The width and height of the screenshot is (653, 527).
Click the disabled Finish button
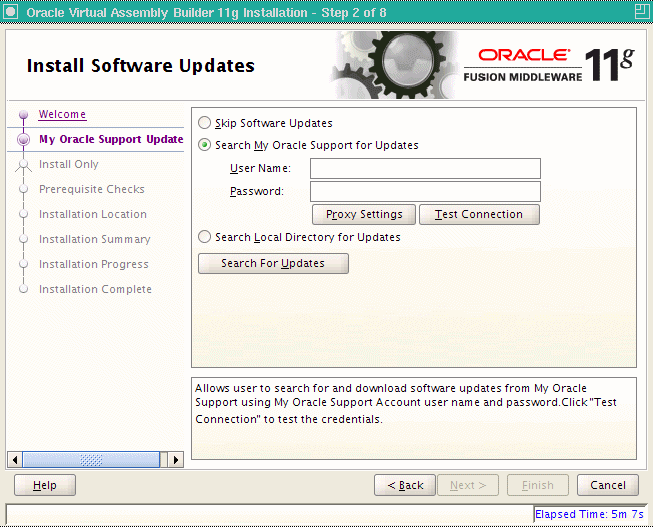(x=538, y=485)
